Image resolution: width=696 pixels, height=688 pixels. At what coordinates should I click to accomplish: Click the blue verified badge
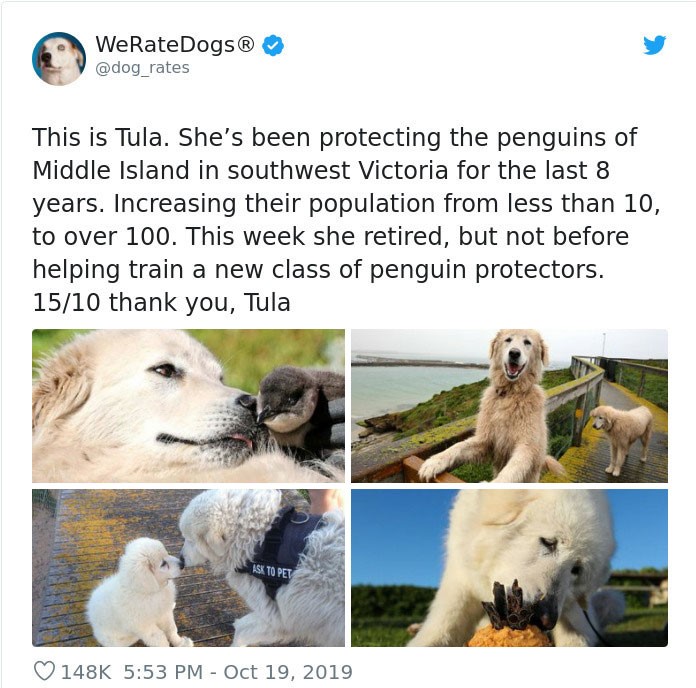coord(273,45)
